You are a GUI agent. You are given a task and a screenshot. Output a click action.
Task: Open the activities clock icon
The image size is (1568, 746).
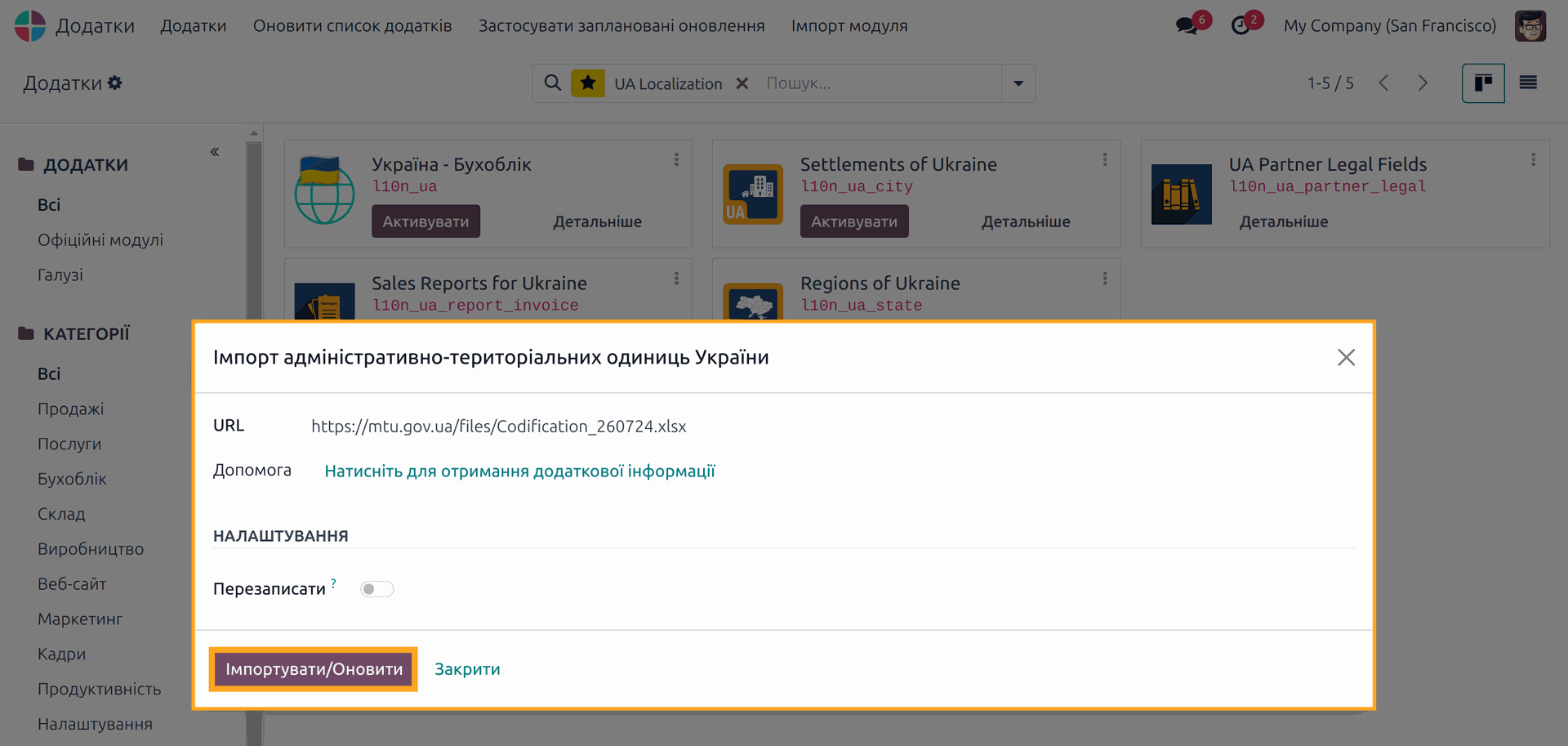[x=1241, y=25]
